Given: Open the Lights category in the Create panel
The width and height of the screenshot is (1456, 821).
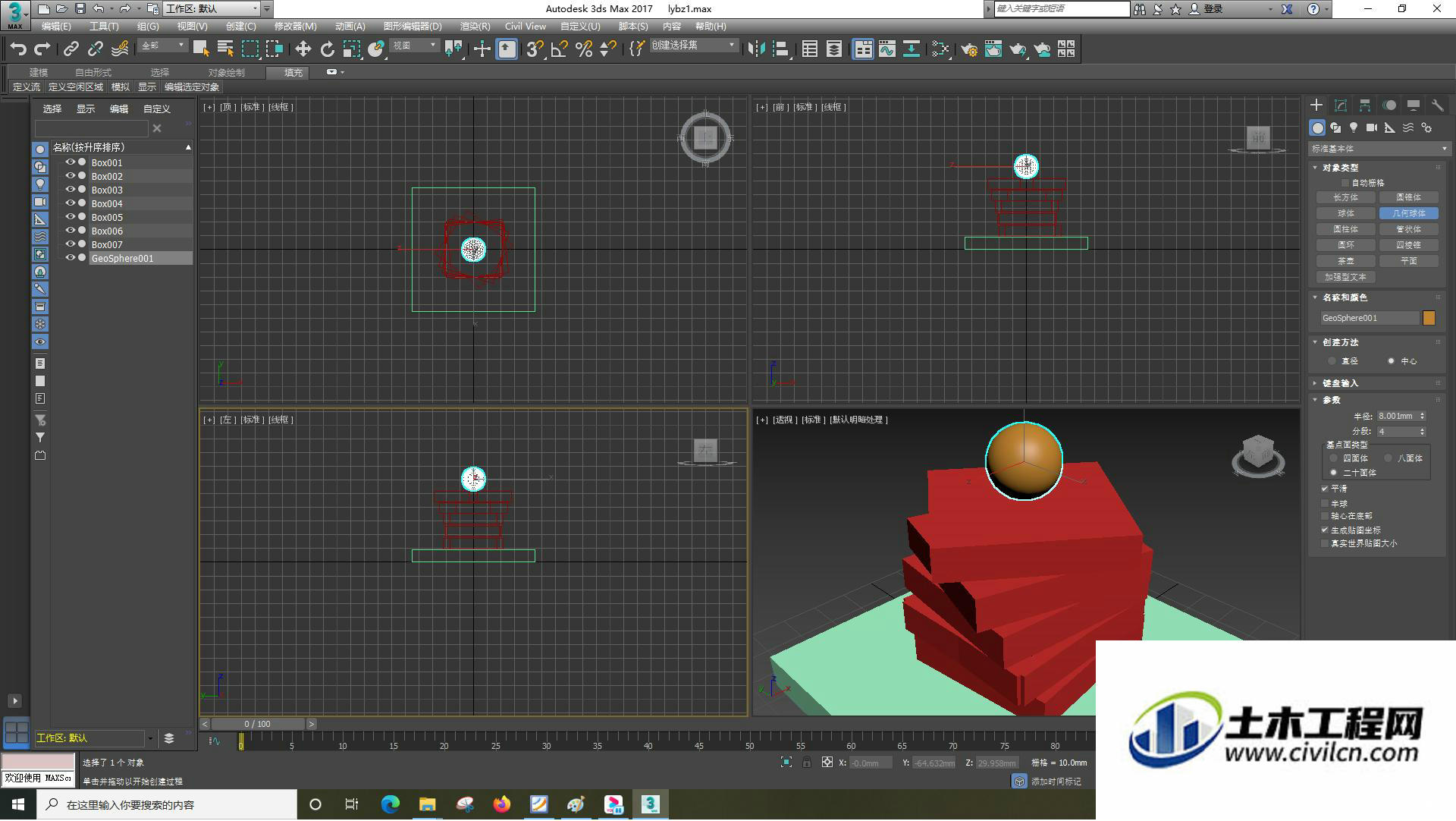Looking at the screenshot, I should tap(1354, 127).
